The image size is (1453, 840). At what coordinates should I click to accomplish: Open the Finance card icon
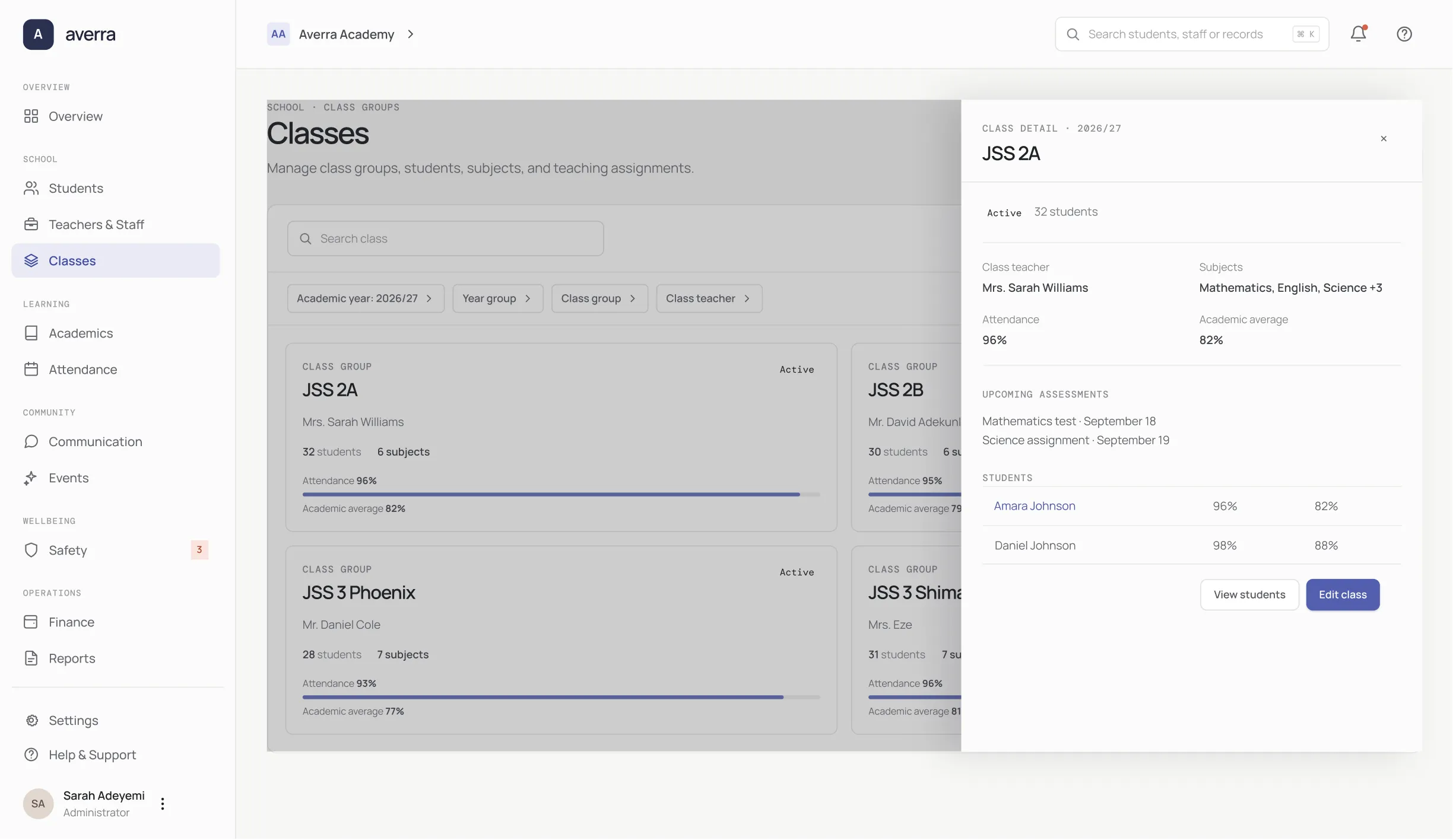(31, 622)
